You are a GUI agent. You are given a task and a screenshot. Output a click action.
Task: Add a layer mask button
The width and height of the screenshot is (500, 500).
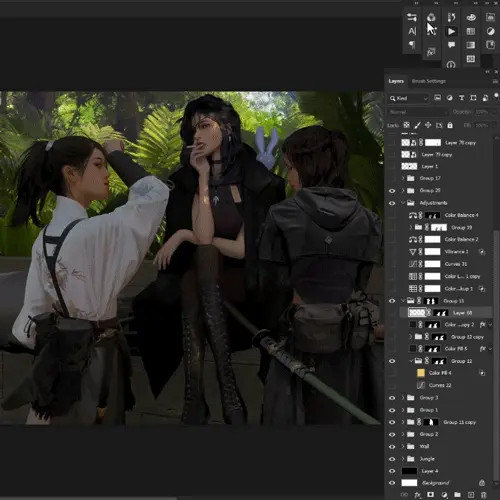coord(430,495)
